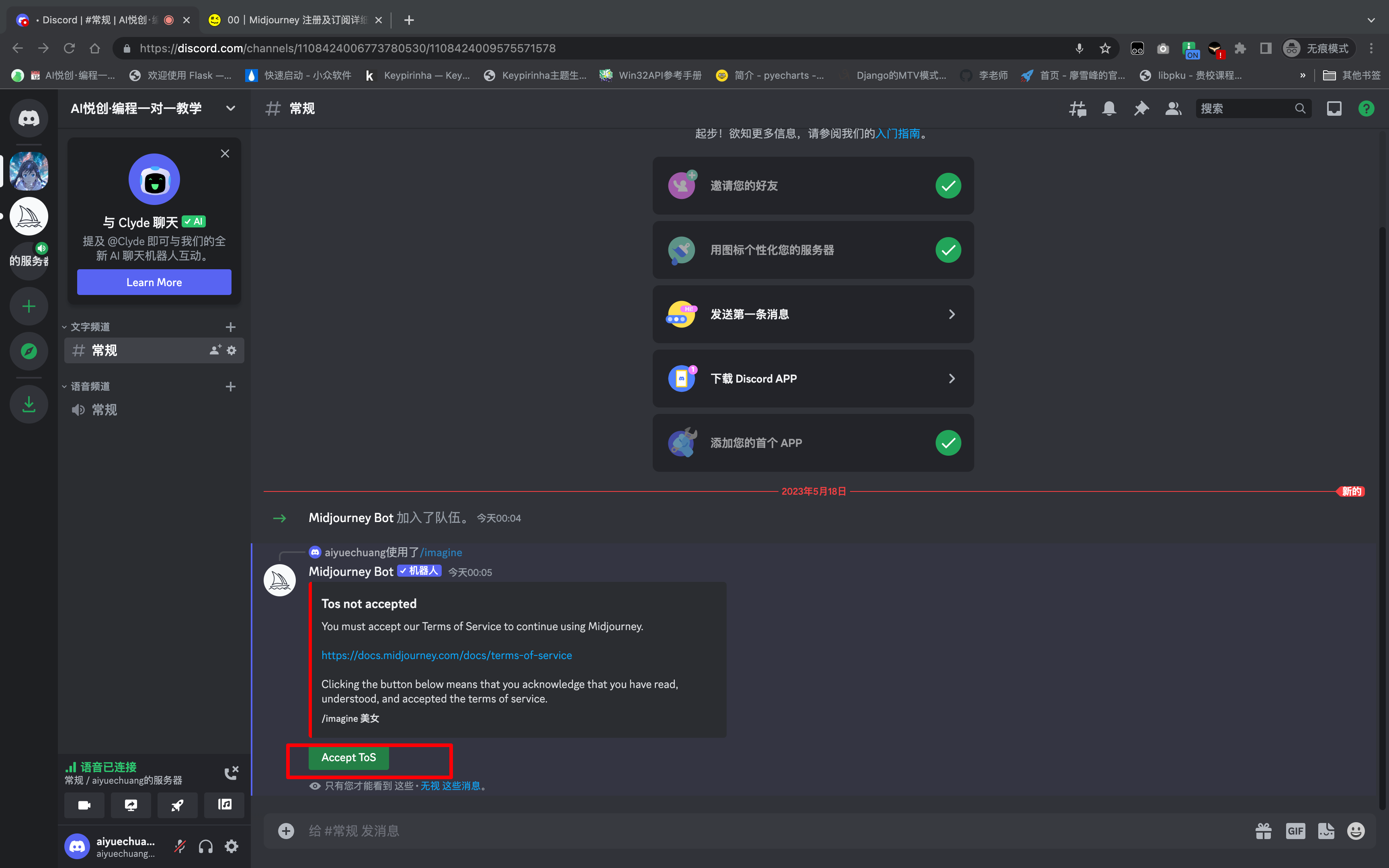The width and height of the screenshot is (1389, 868).
Task: Open the inbox icon
Action: (x=1334, y=108)
